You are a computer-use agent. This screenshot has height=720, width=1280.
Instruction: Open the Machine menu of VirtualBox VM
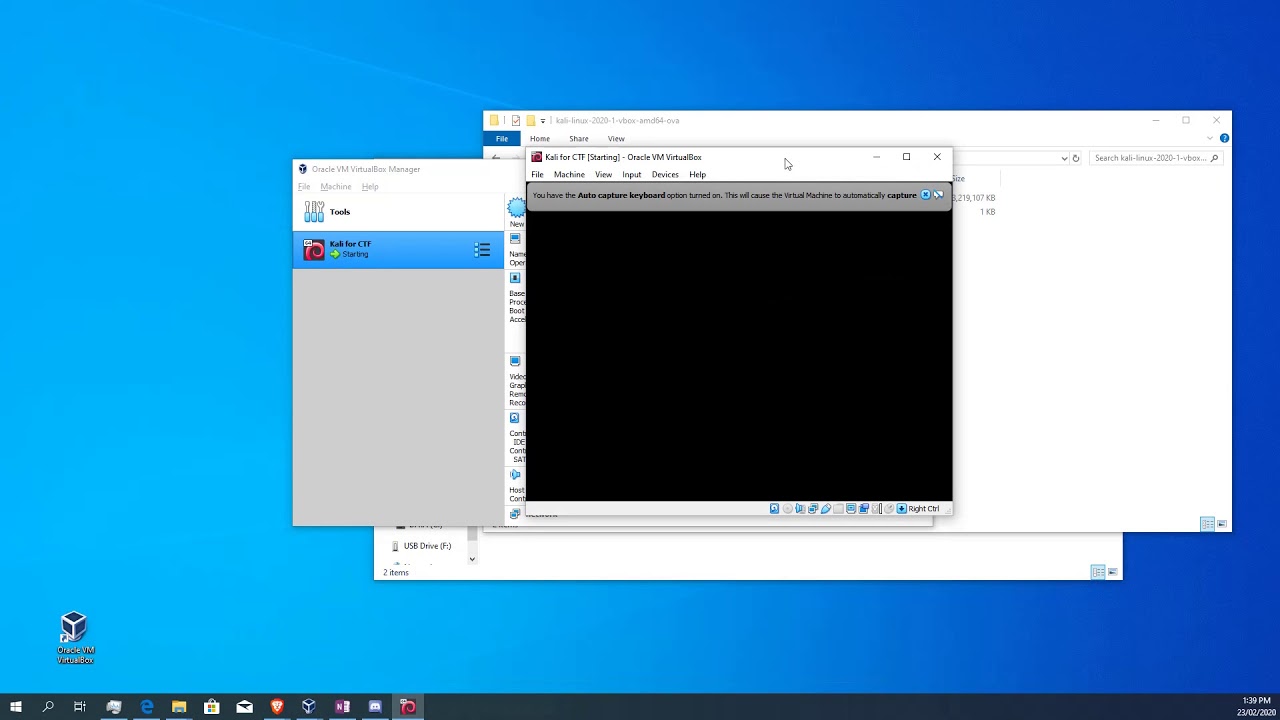[569, 174]
